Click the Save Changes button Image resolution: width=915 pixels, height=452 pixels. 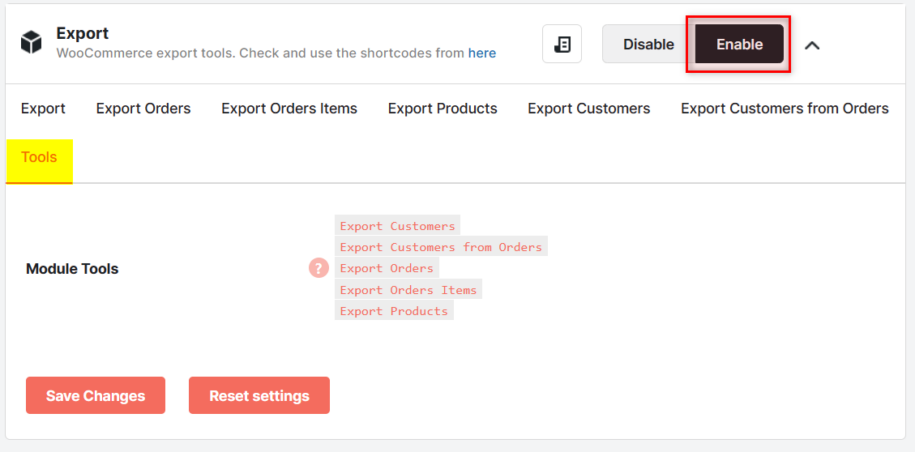[96, 395]
